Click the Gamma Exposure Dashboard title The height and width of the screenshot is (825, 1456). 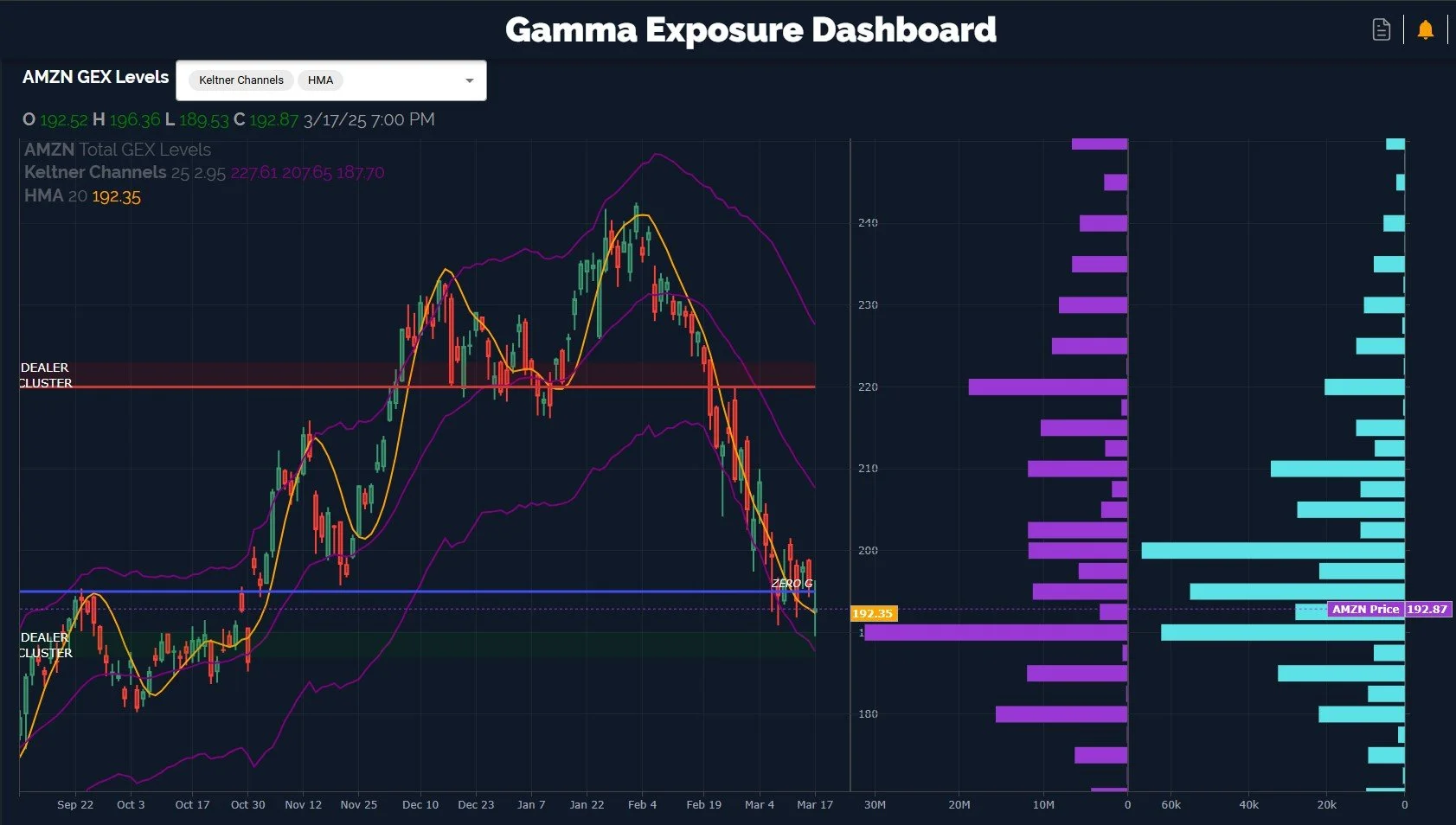click(x=750, y=30)
